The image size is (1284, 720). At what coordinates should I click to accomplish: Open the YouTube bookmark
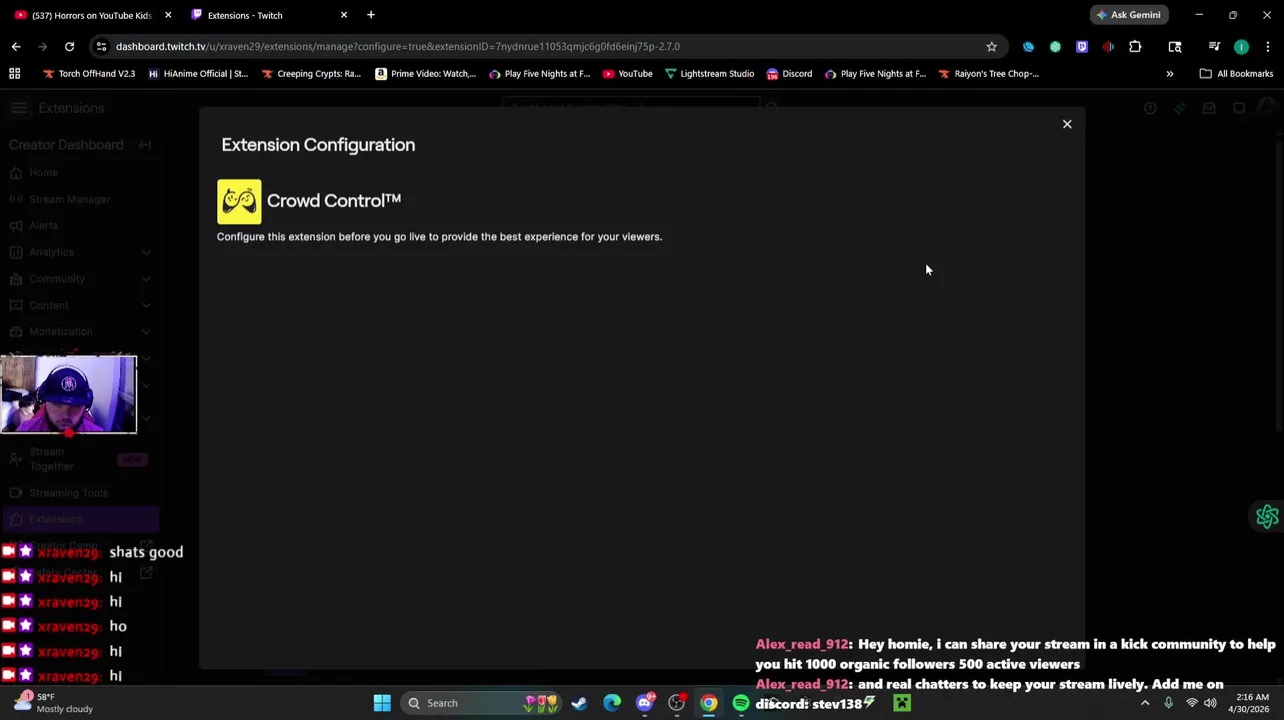pos(628,73)
